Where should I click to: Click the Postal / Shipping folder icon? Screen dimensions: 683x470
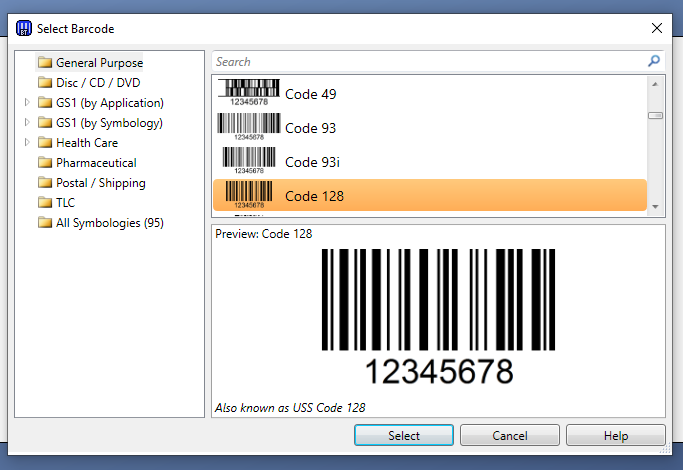point(45,183)
